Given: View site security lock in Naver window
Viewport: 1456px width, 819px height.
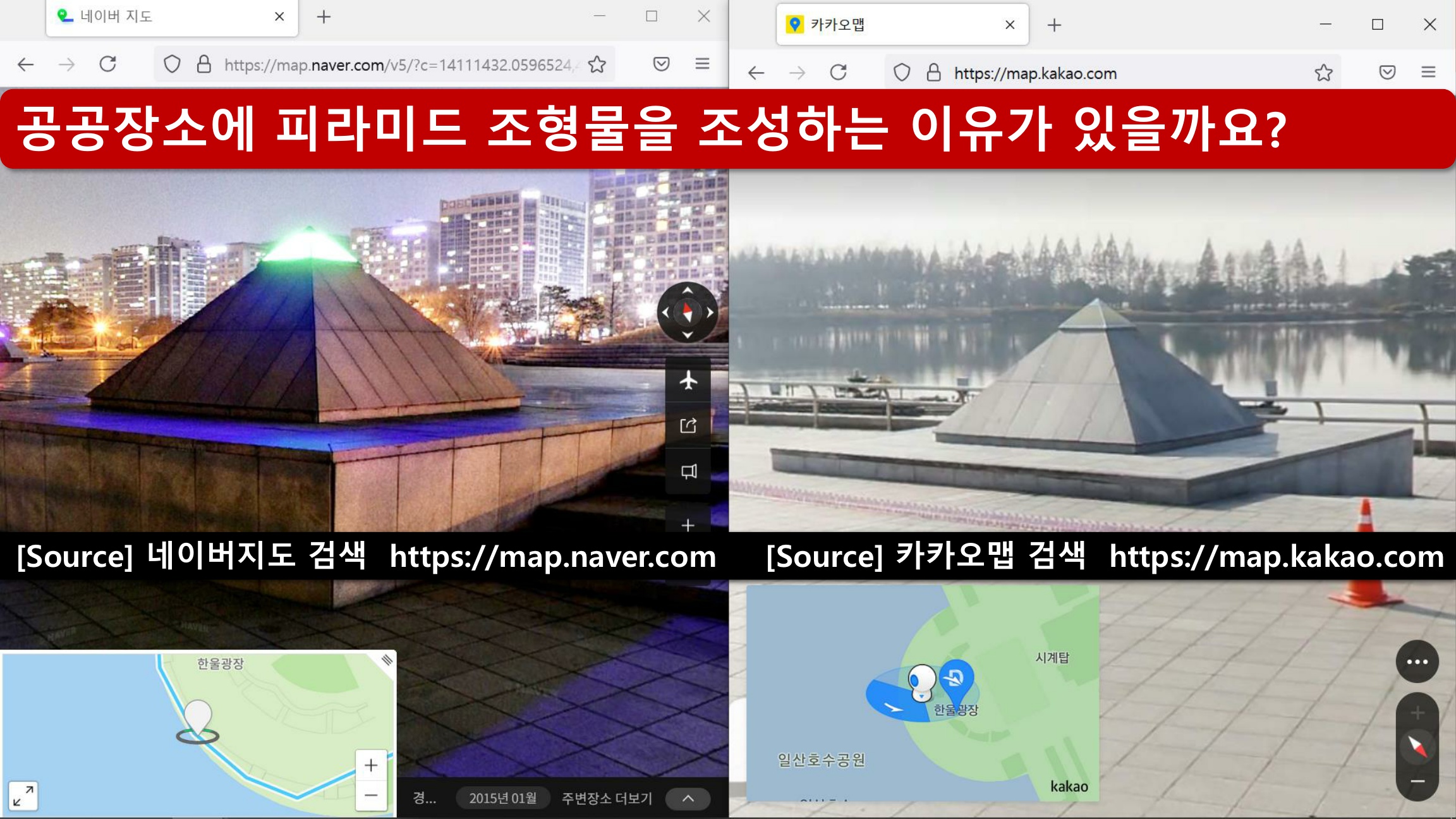Looking at the screenshot, I should [203, 64].
